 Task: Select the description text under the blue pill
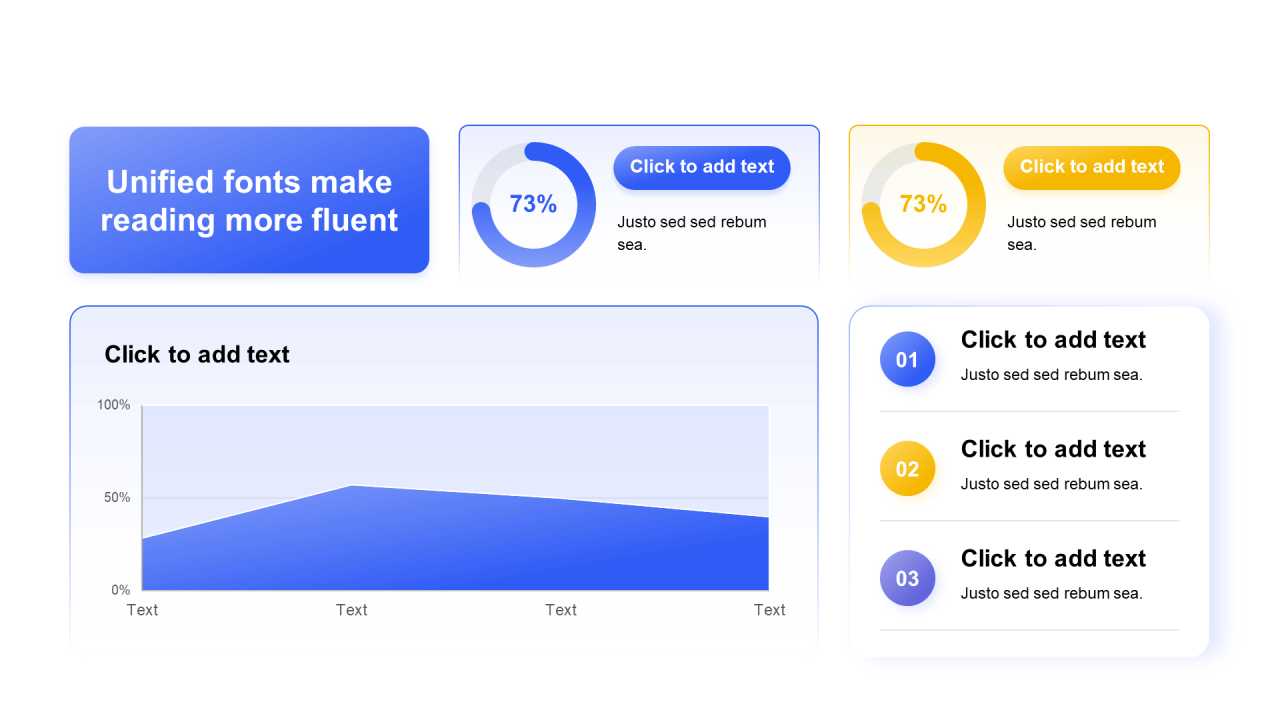pos(692,233)
